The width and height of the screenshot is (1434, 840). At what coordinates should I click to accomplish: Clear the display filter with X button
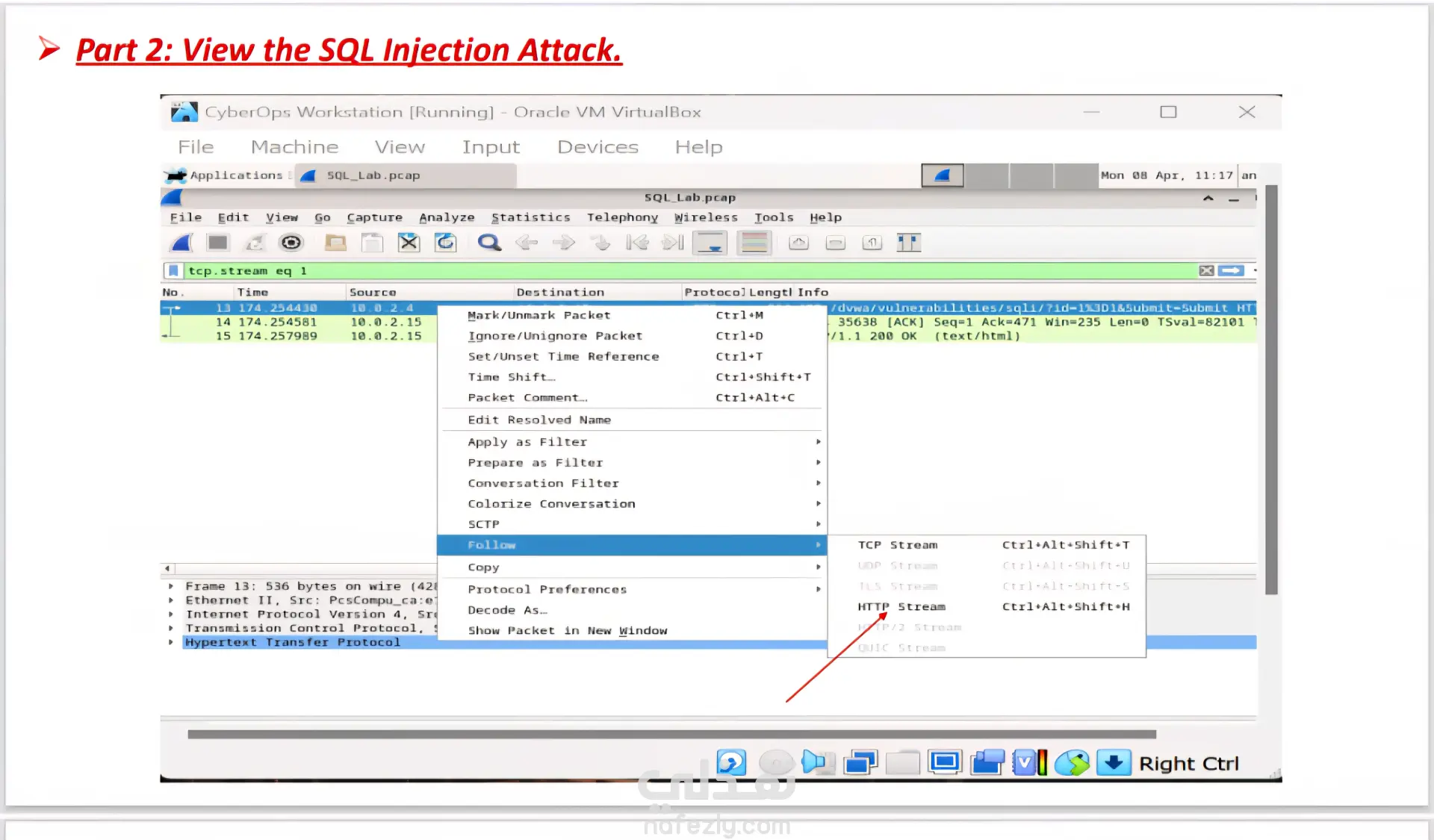click(x=1206, y=271)
